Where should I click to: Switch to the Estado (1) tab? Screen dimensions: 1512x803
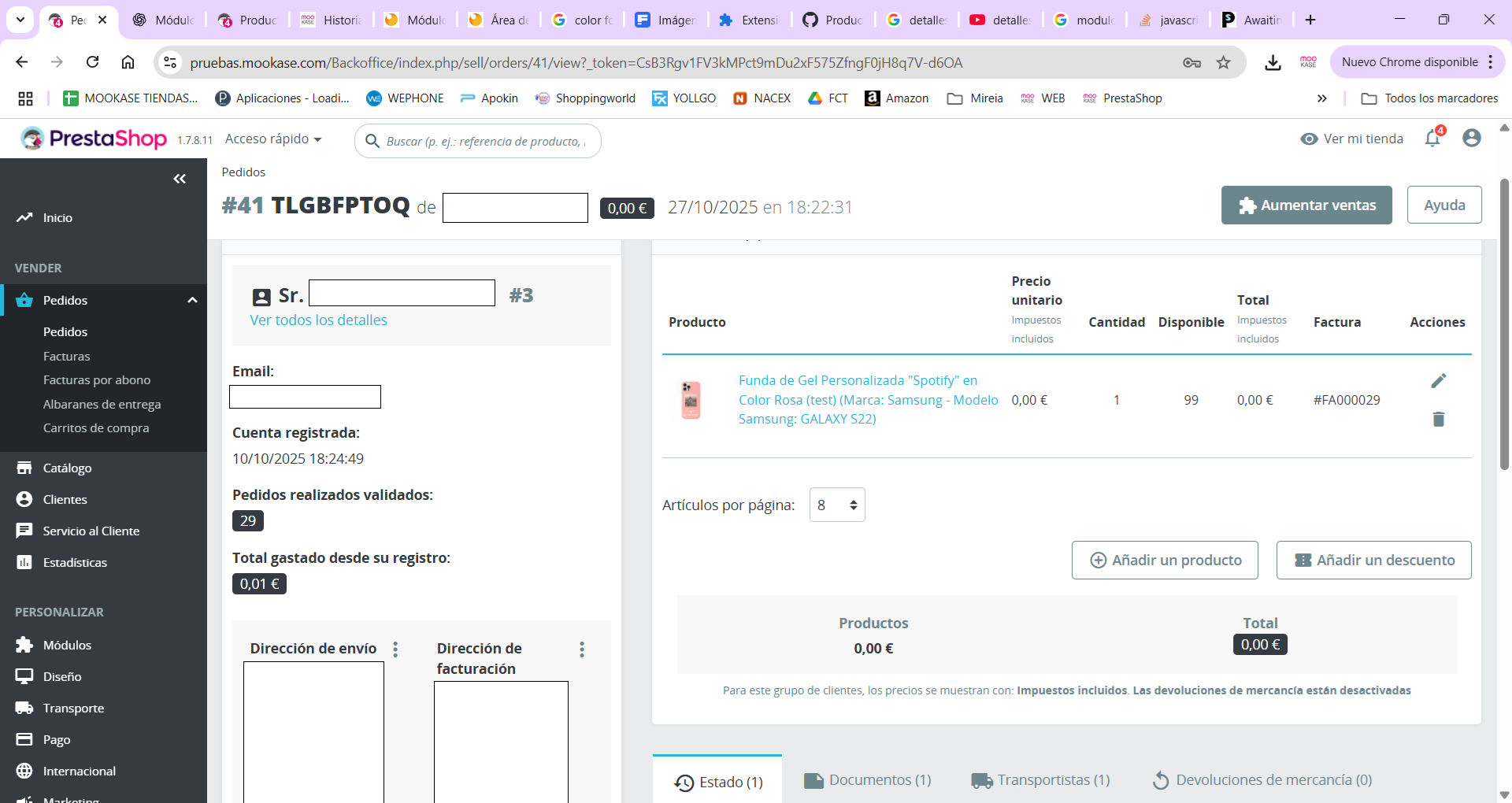click(x=717, y=781)
